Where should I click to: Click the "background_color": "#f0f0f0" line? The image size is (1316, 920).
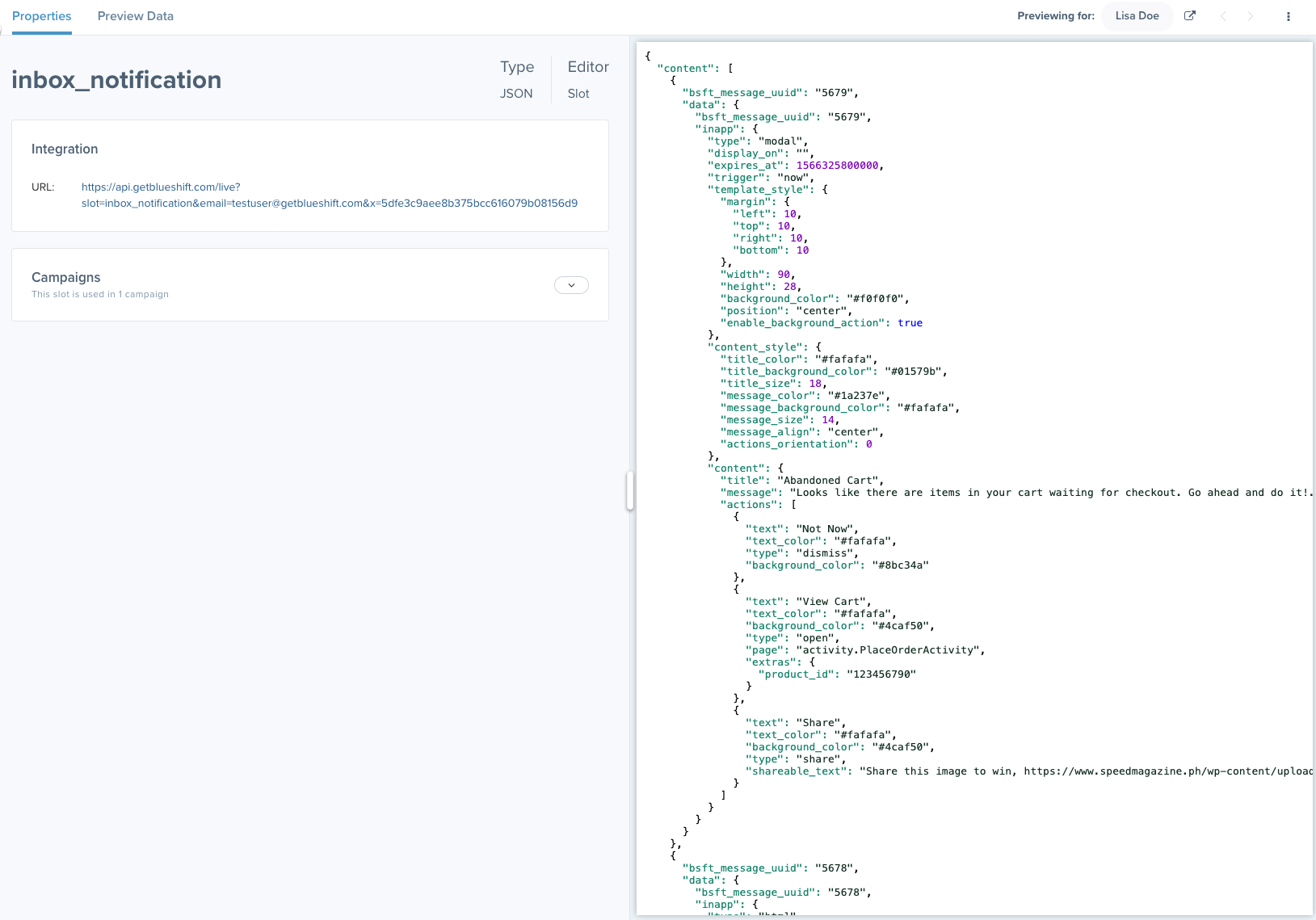point(815,299)
